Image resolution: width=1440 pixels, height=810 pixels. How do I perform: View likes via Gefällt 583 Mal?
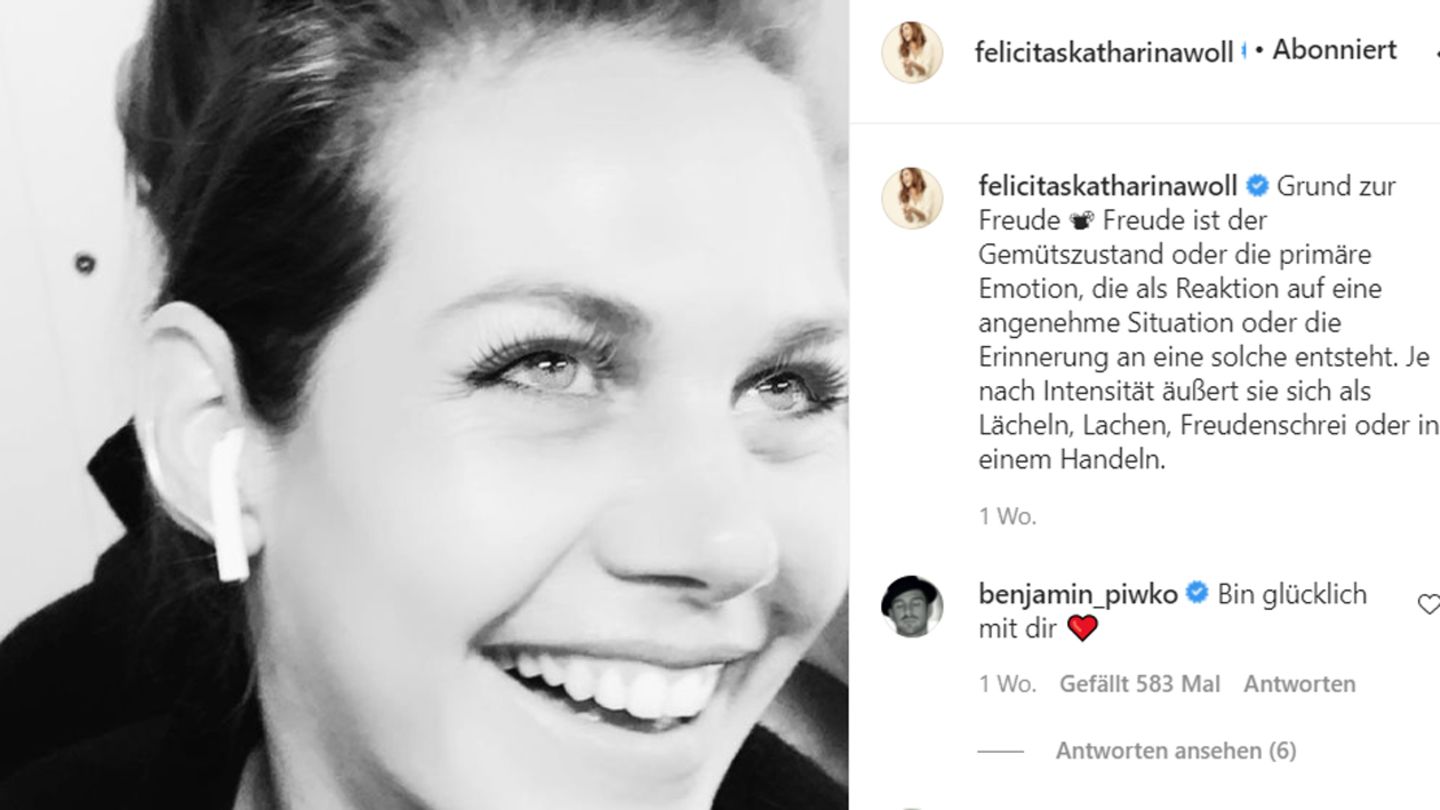[x=1140, y=685]
